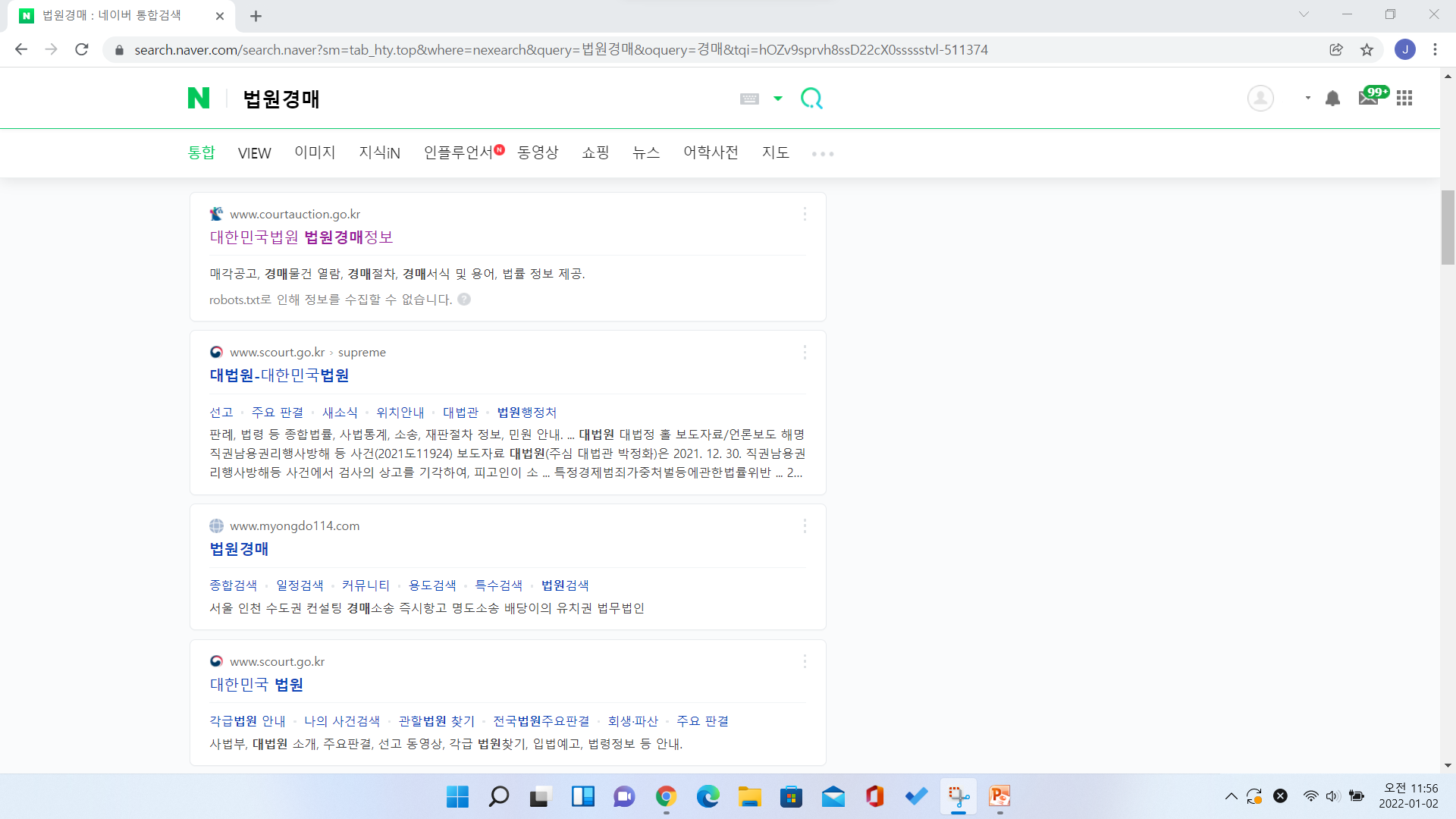Click the page vertical scrollbar thumb
This screenshot has width=1456, height=819.
click(x=1448, y=227)
